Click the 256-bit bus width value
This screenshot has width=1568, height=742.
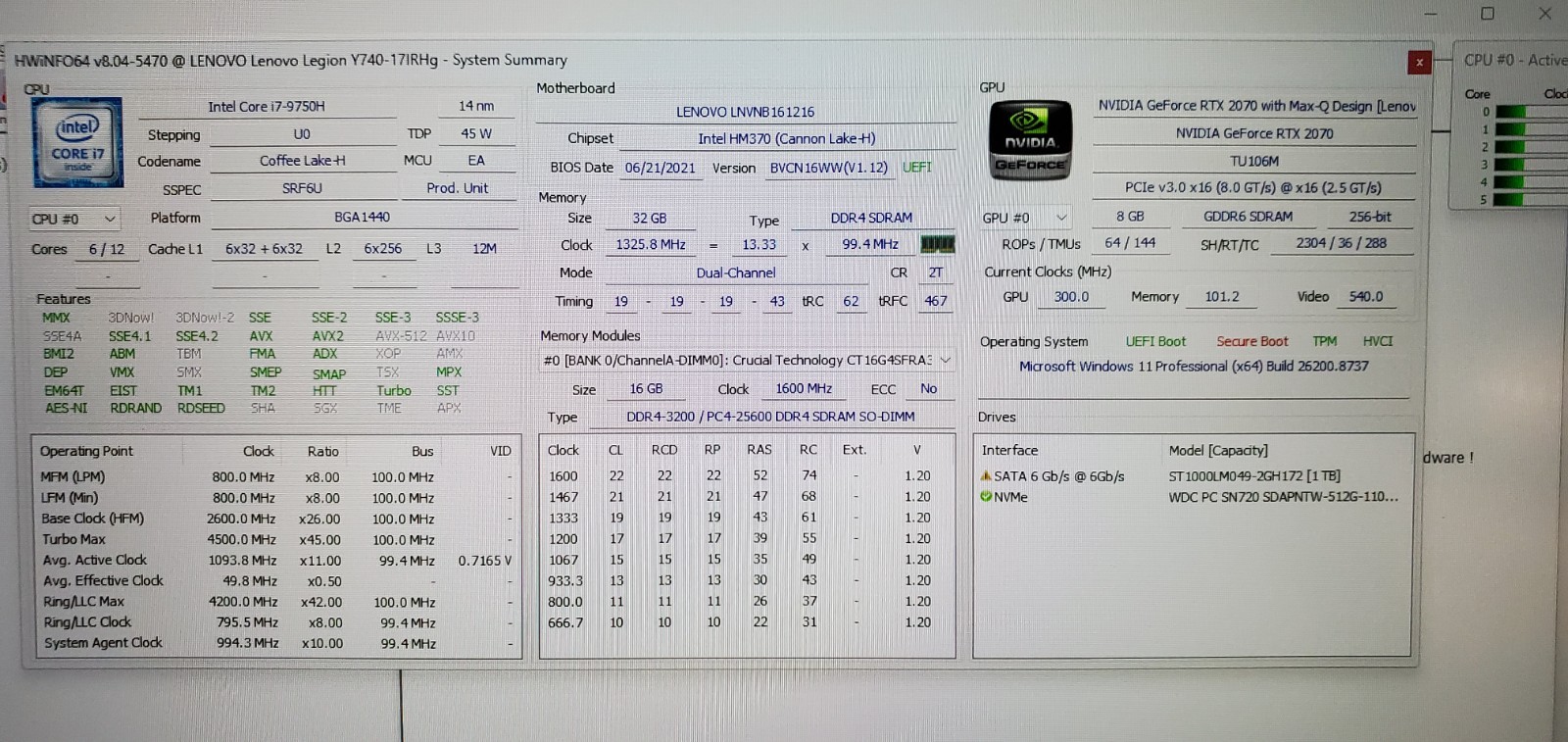tap(1370, 217)
